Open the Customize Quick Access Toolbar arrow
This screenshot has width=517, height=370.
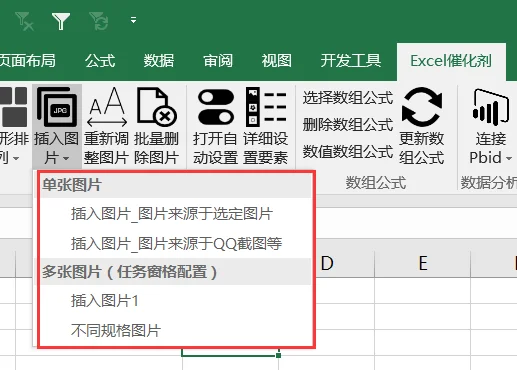[133, 20]
